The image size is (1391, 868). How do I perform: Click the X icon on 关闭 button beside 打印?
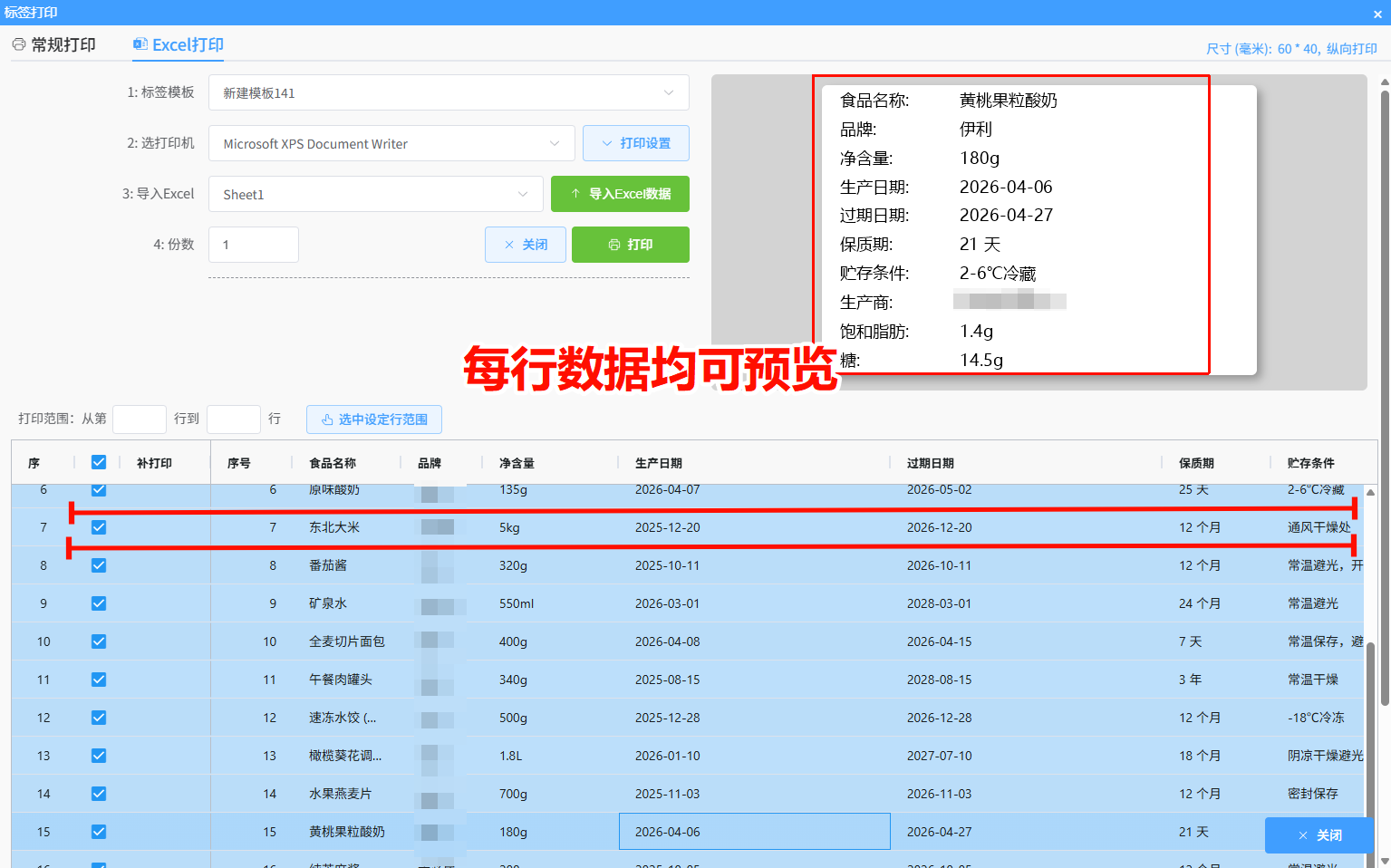[509, 245]
